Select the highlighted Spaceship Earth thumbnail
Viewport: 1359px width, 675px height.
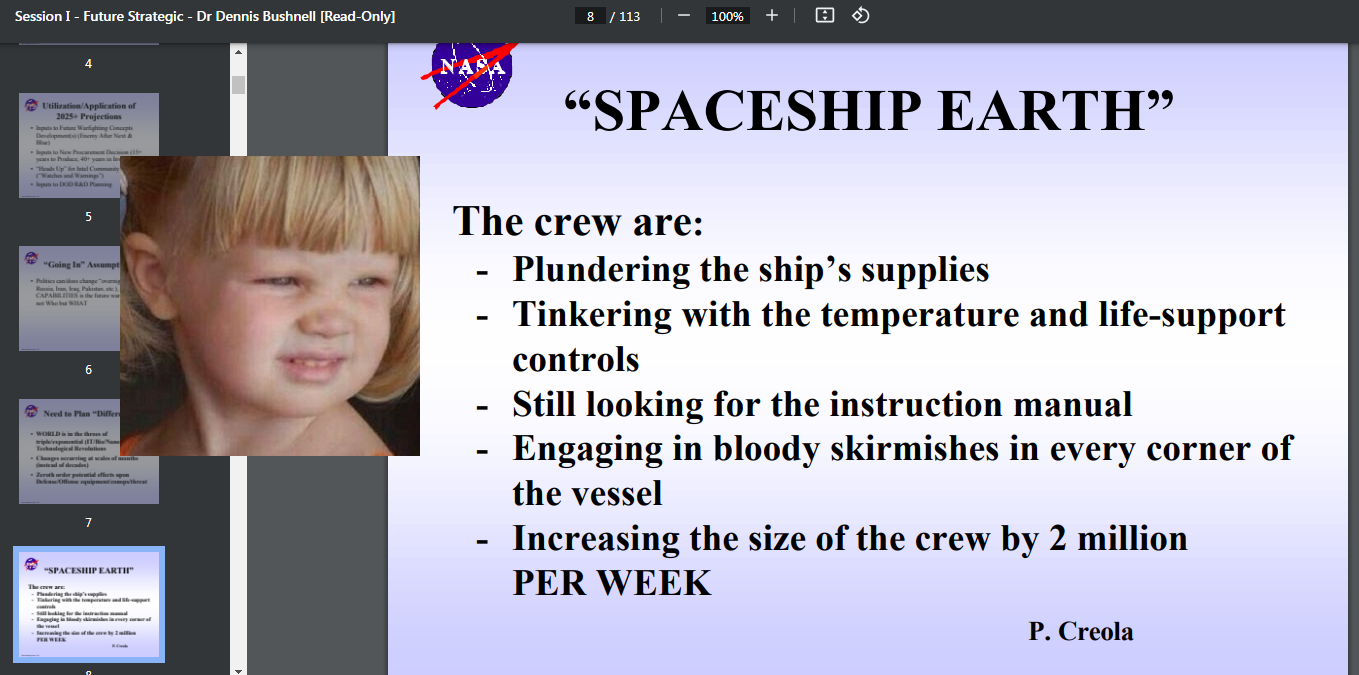tap(89, 604)
